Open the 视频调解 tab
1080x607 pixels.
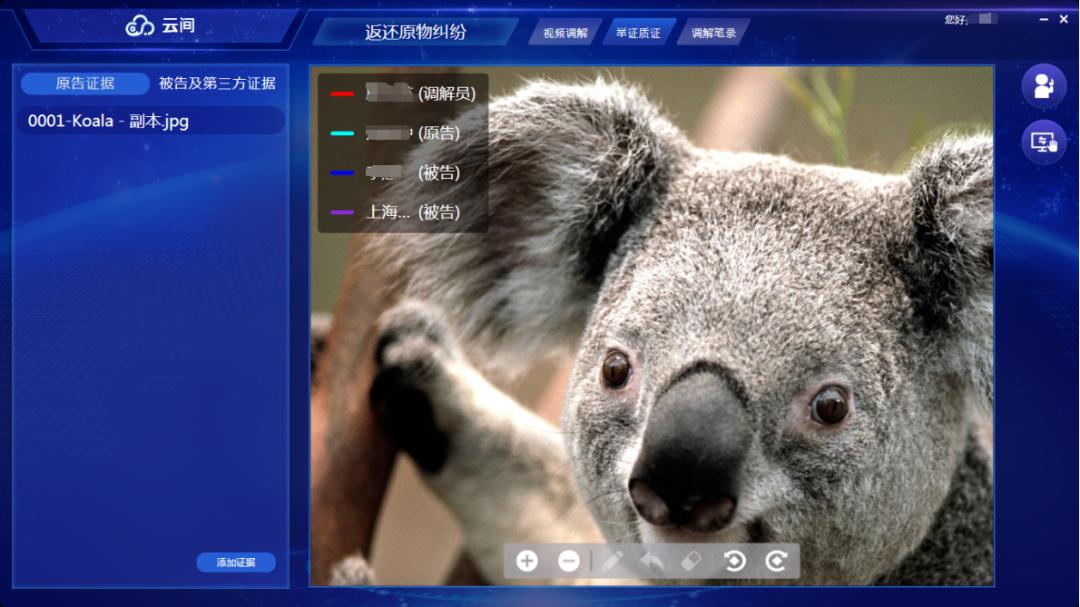tap(565, 32)
